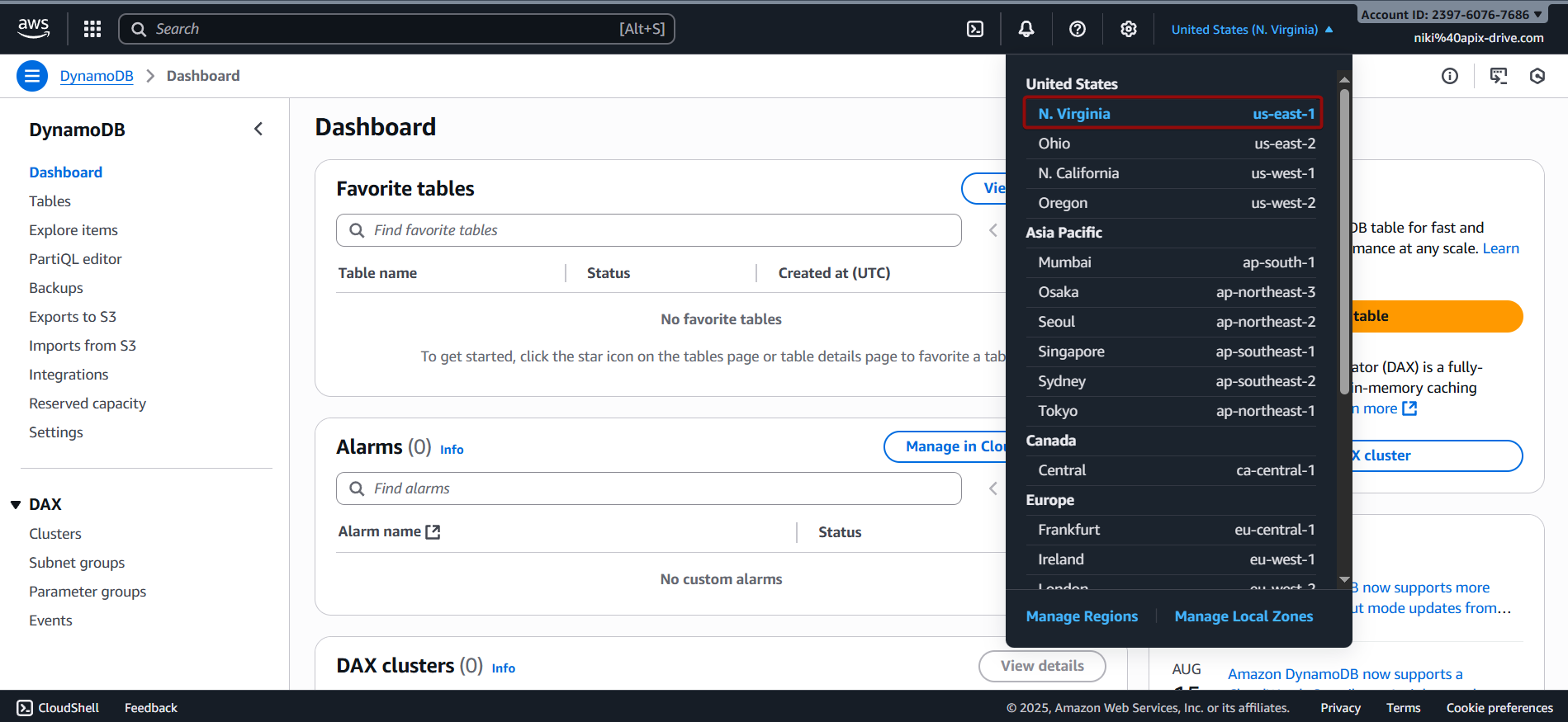Close the United States region dropdown
1568x722 pixels.
coord(1252,30)
